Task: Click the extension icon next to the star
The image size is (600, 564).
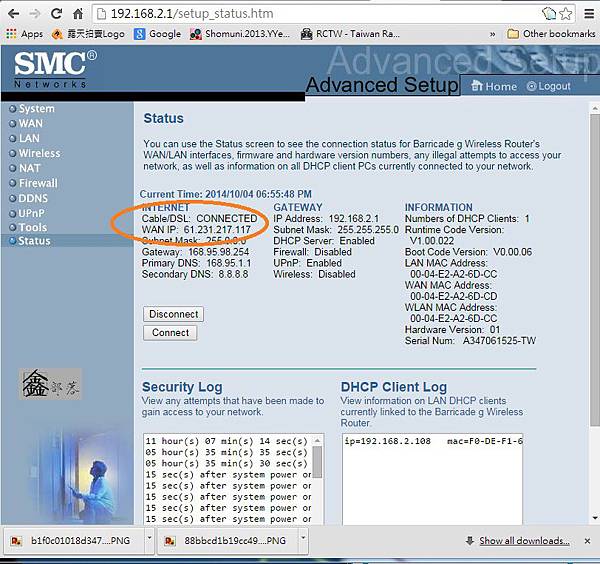Action: 549,14
